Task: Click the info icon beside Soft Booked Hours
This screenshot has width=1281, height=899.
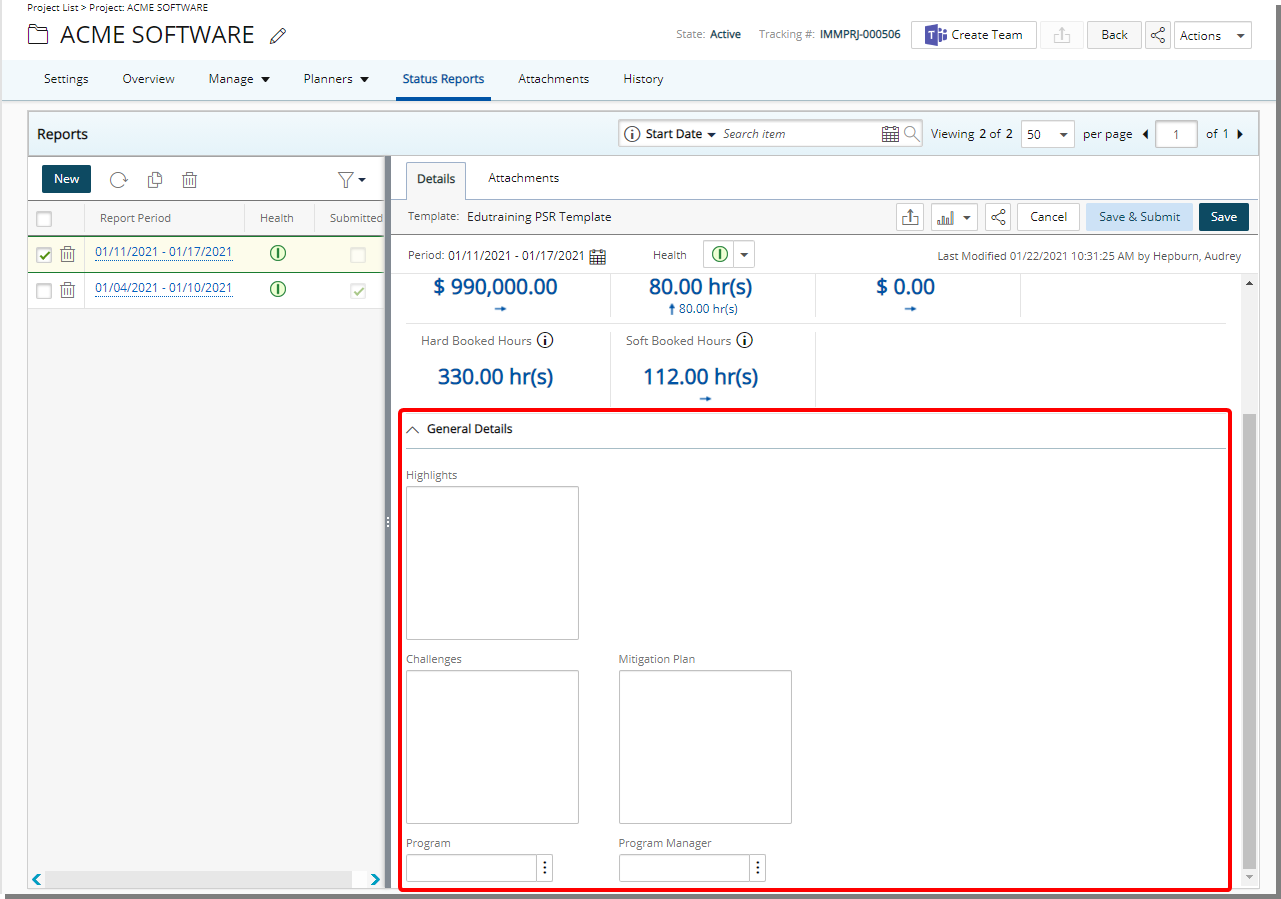Action: (x=744, y=341)
